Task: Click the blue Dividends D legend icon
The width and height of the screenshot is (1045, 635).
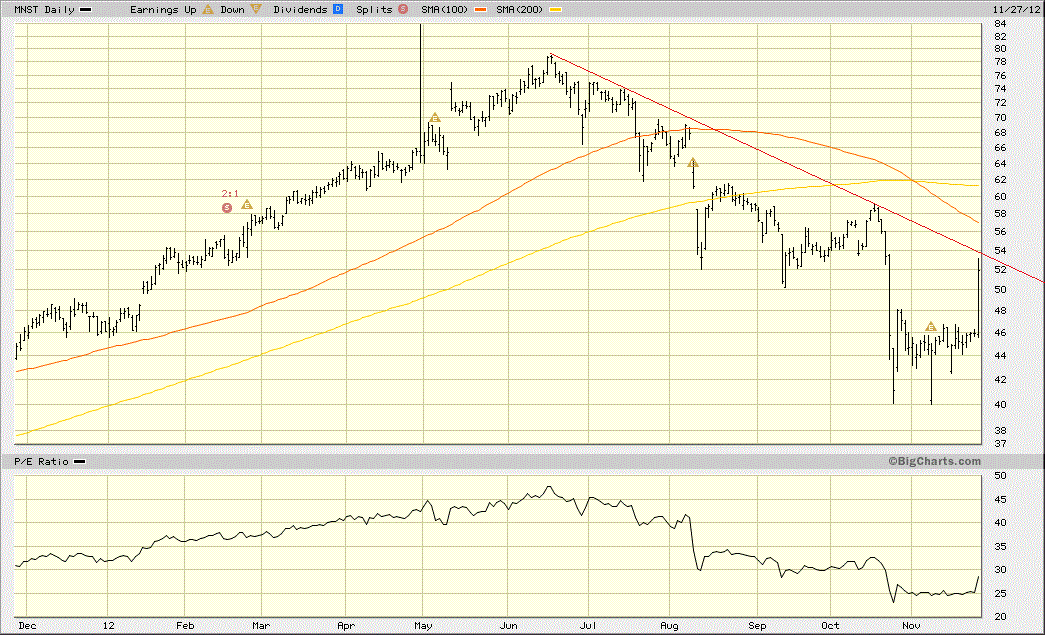Action: (338, 9)
